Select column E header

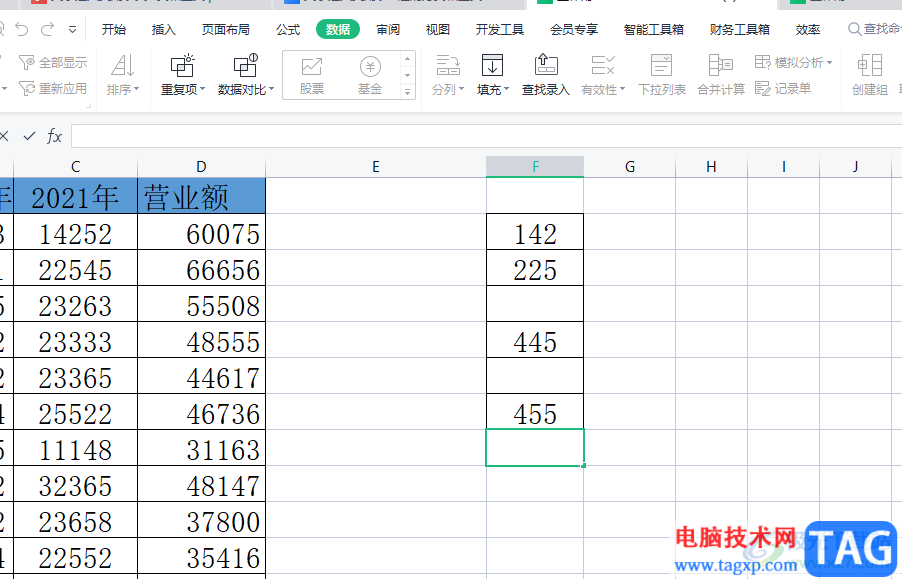[376, 167]
